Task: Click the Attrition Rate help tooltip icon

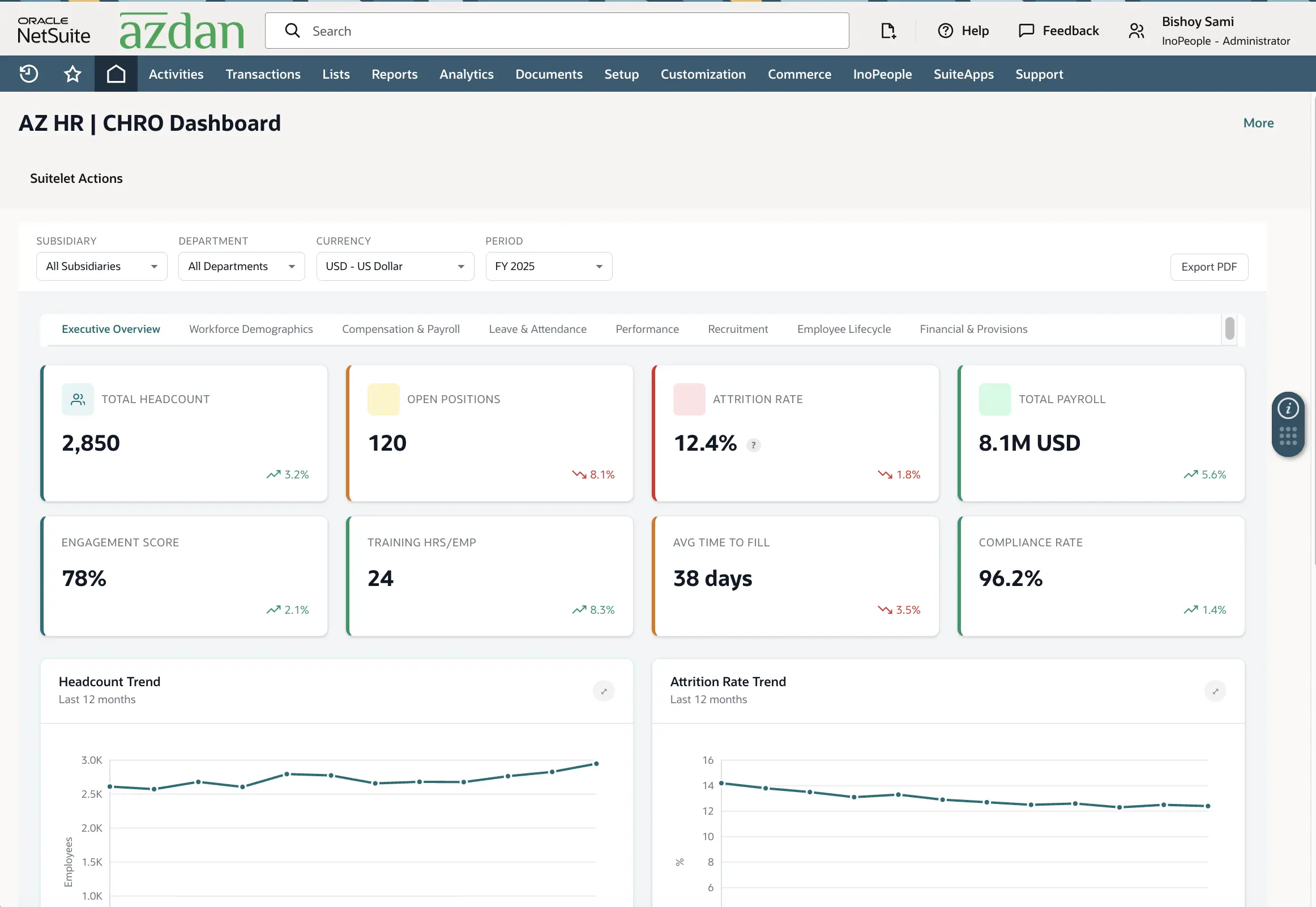Action: (x=754, y=445)
